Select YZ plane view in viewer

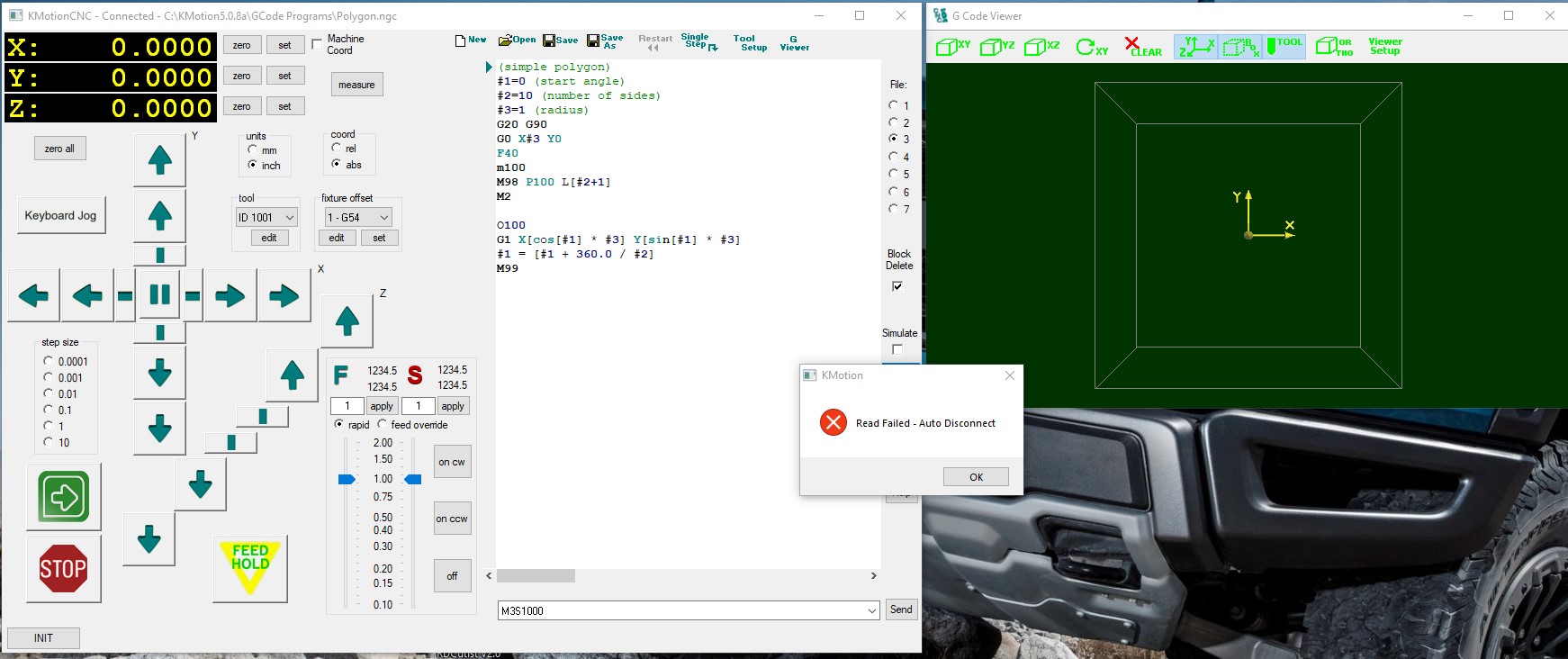click(997, 47)
